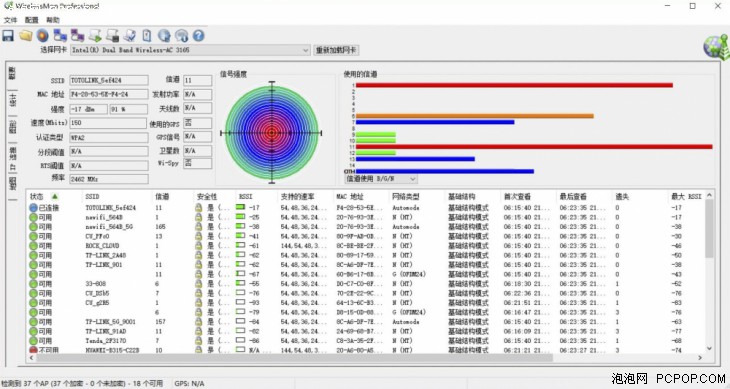This screenshot has height=389, width=730.
Task: Click the purple network computers toolbar icon
Action: pos(77,35)
